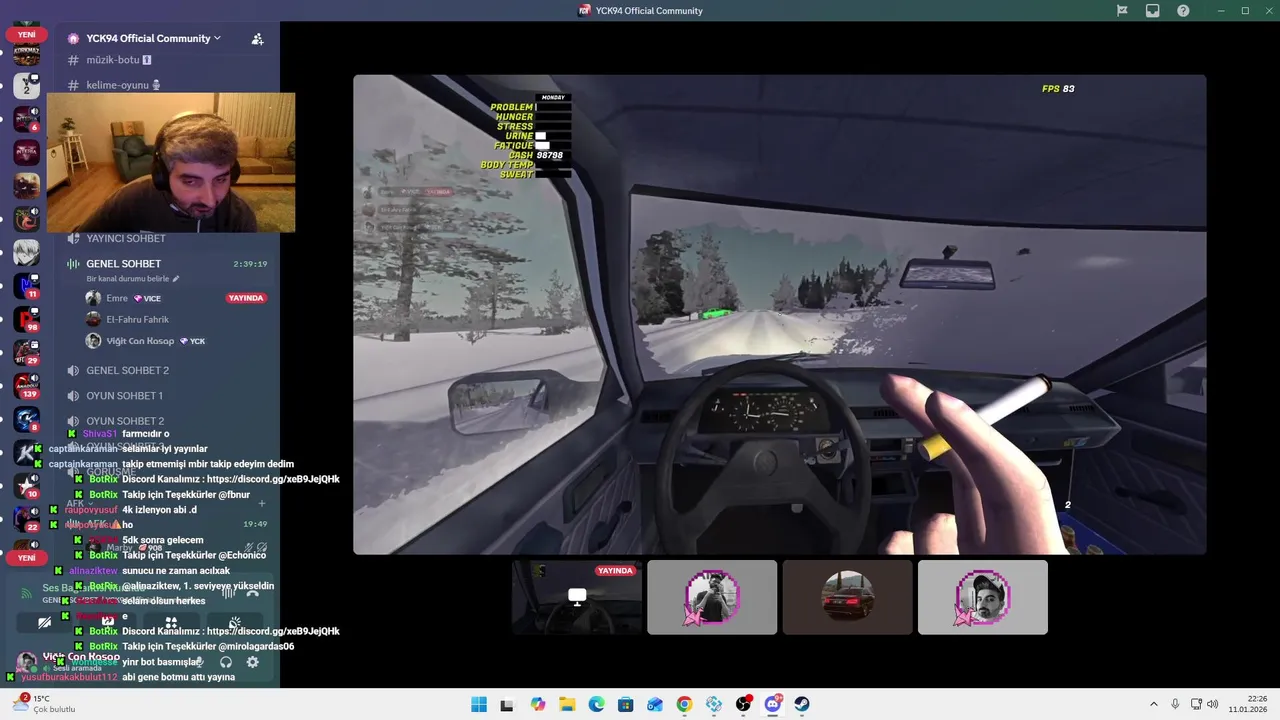This screenshot has width=1280, height=720.
Task: Open Steam from taskbar
Action: (802, 704)
